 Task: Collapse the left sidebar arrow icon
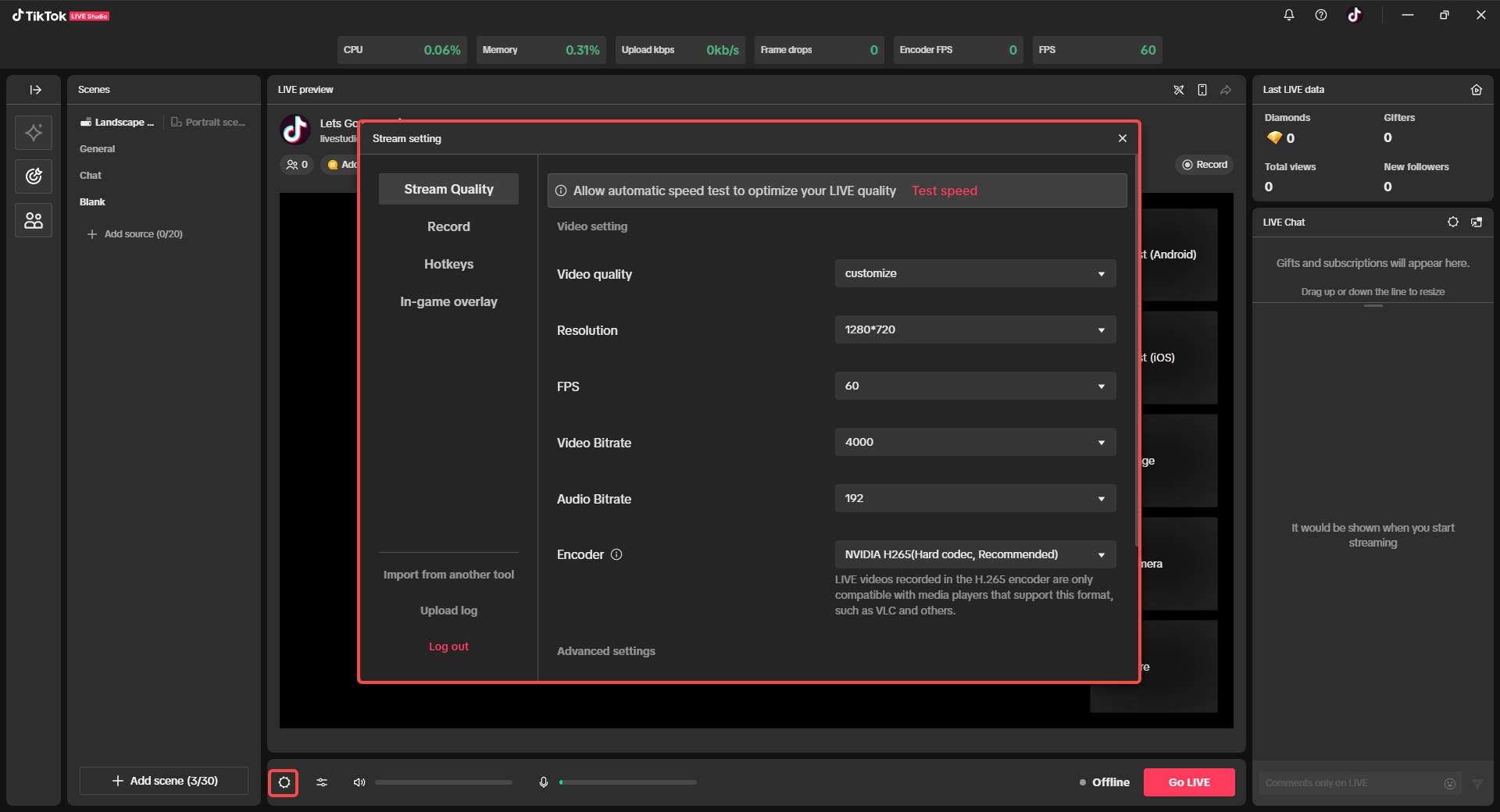35,90
